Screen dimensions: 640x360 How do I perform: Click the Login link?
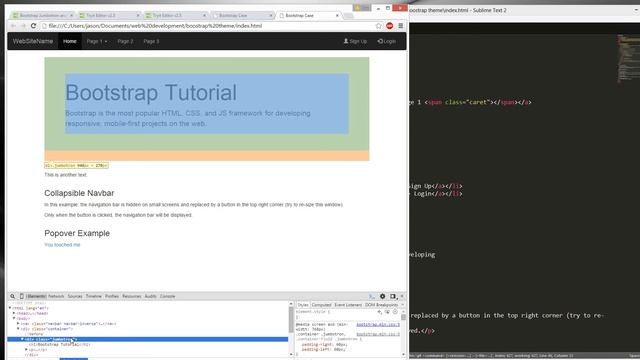pyautogui.click(x=387, y=41)
